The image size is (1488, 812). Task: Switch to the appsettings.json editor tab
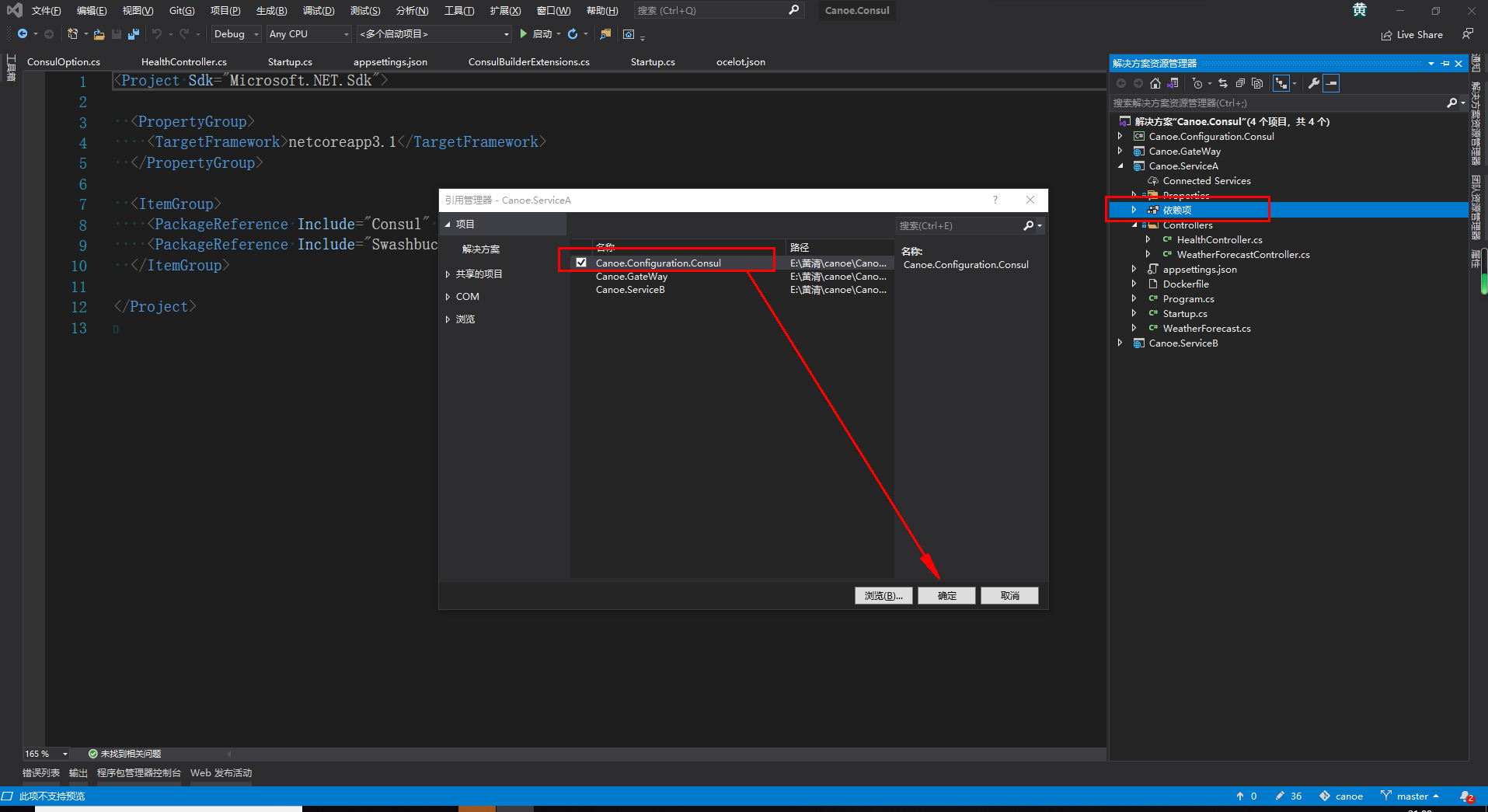click(x=390, y=62)
